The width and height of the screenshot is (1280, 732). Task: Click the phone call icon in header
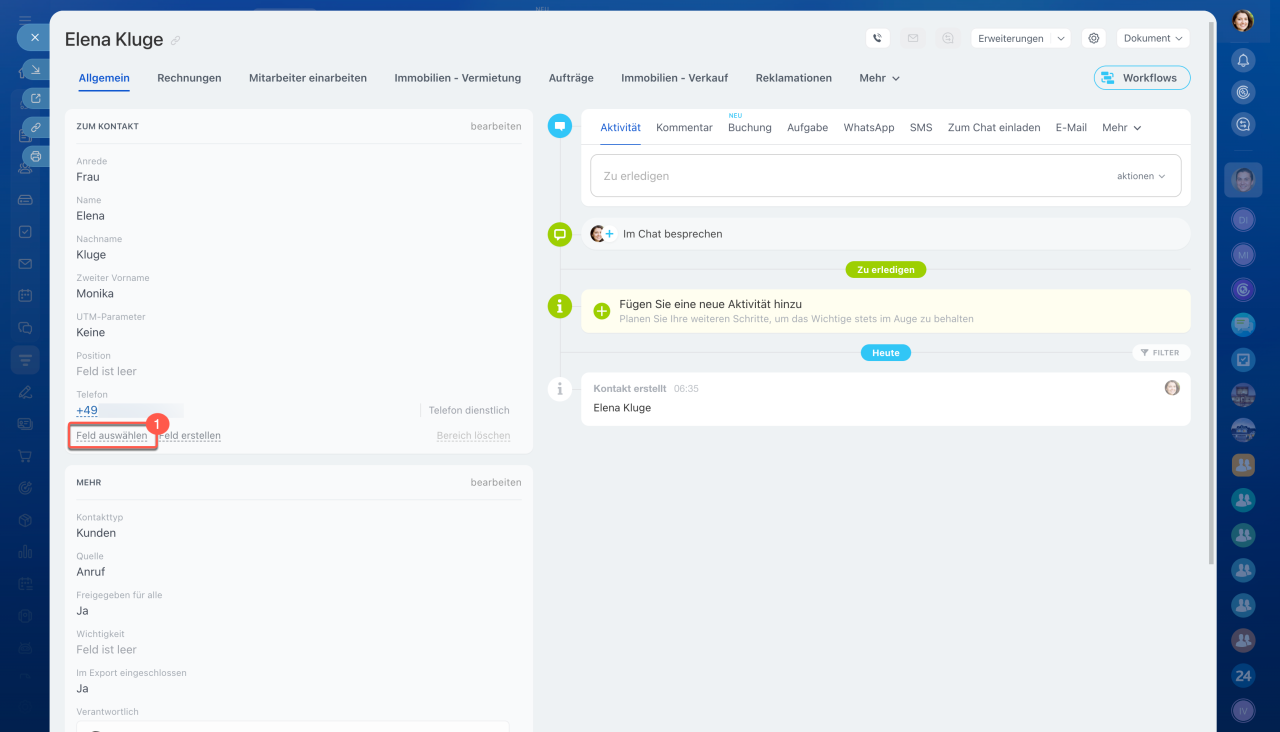coord(877,38)
